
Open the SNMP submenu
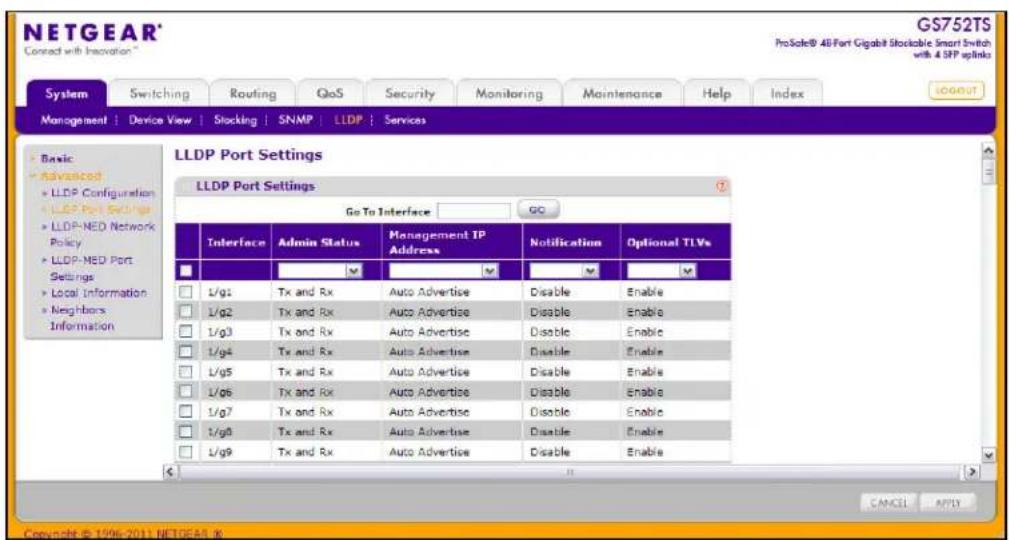295,120
